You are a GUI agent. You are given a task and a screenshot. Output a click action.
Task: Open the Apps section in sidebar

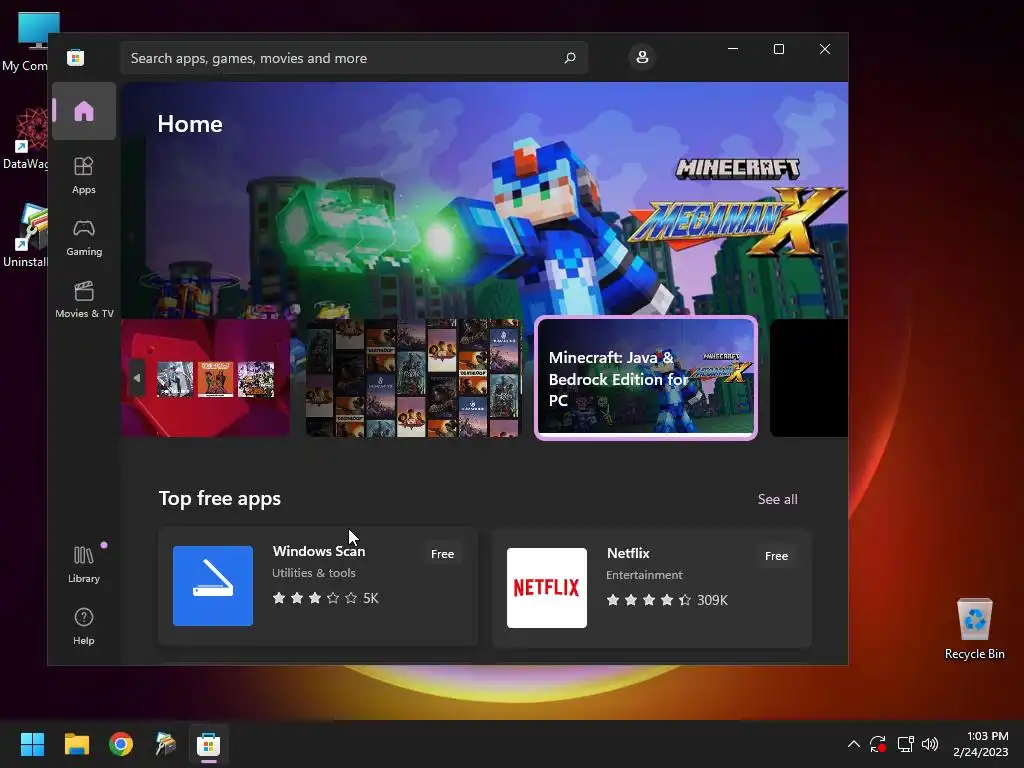click(x=84, y=175)
